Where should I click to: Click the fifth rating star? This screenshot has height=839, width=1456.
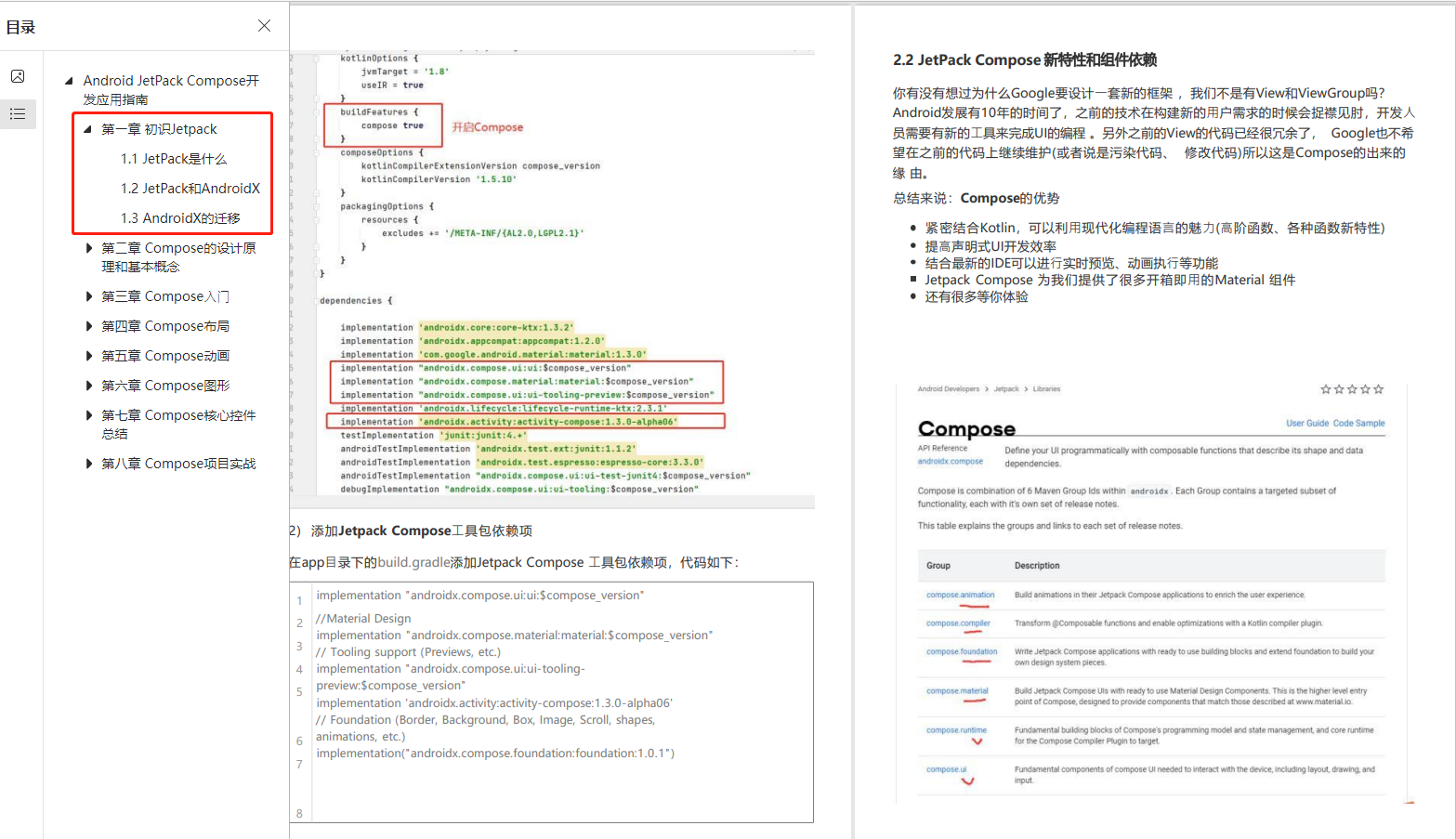[1379, 389]
